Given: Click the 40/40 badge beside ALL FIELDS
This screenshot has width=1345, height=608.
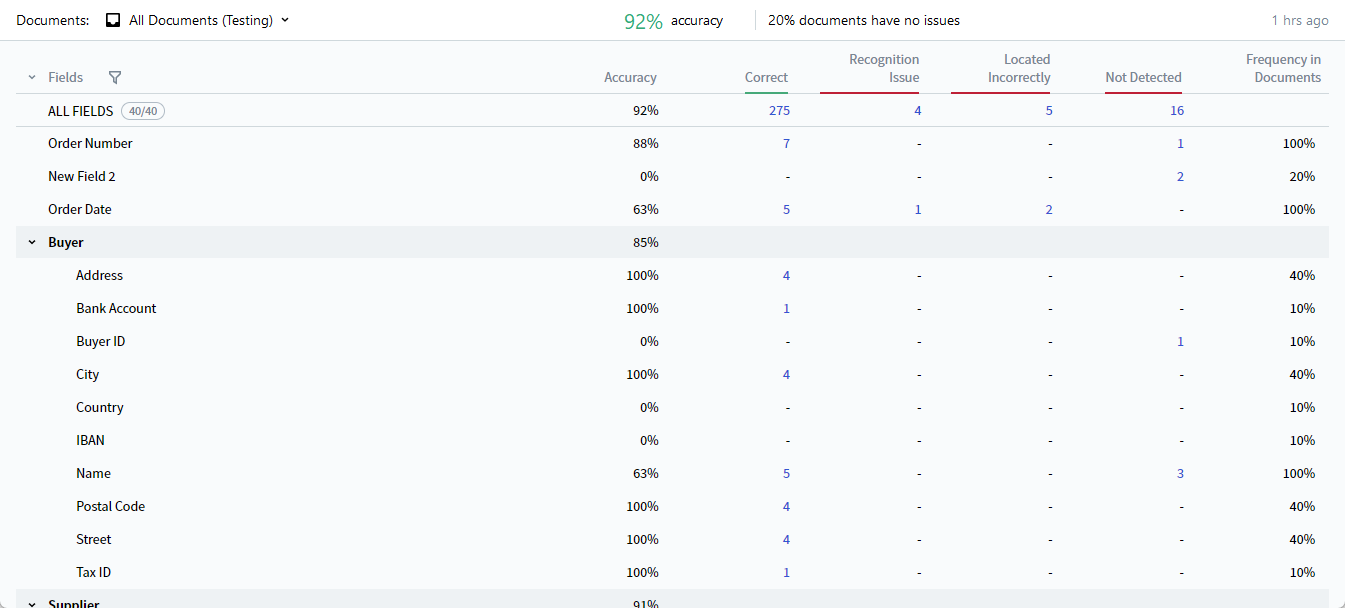Looking at the screenshot, I should [142, 111].
